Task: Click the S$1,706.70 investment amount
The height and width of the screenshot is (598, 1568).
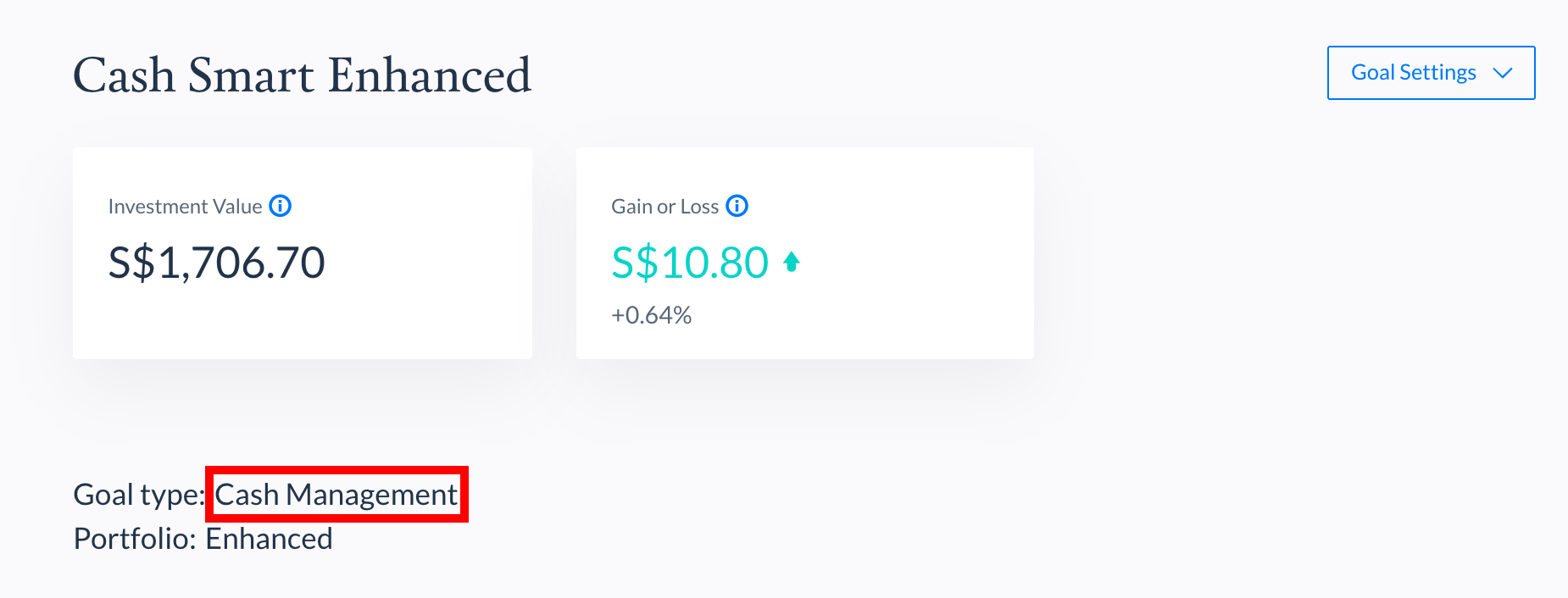Action: click(216, 263)
